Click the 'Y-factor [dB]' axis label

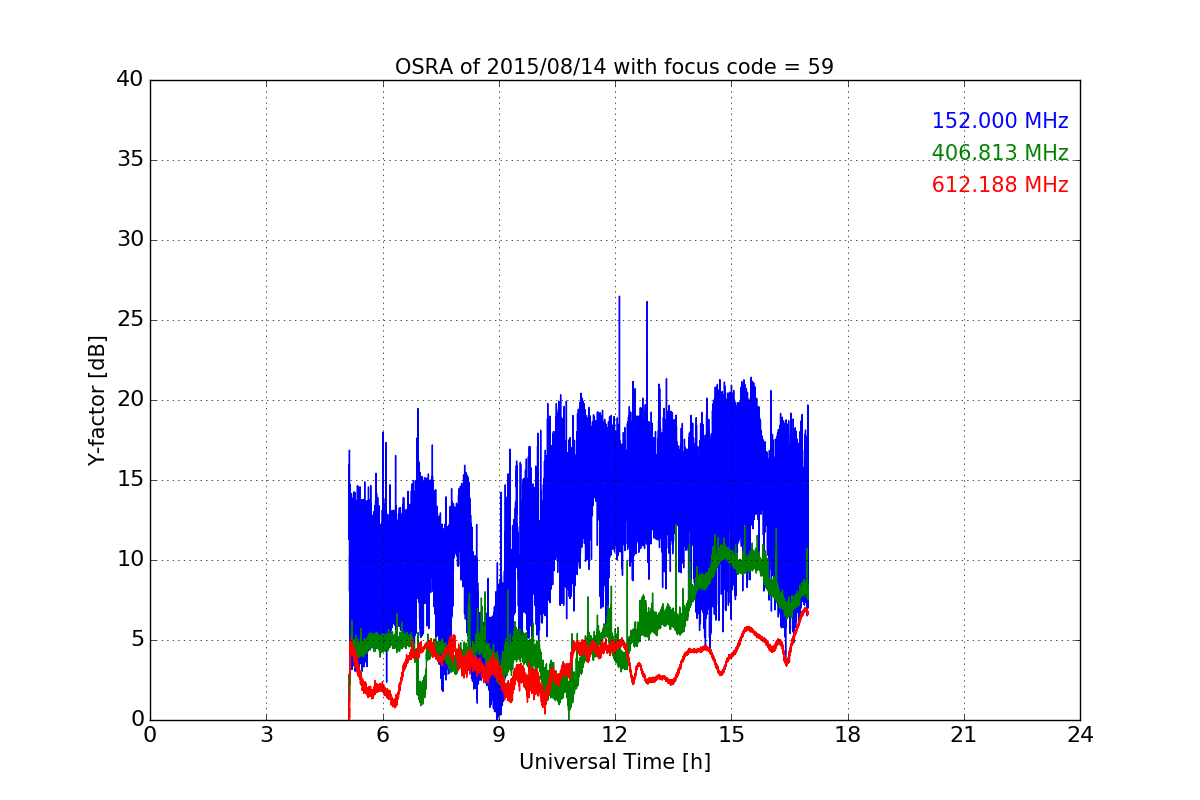[x=96, y=400]
